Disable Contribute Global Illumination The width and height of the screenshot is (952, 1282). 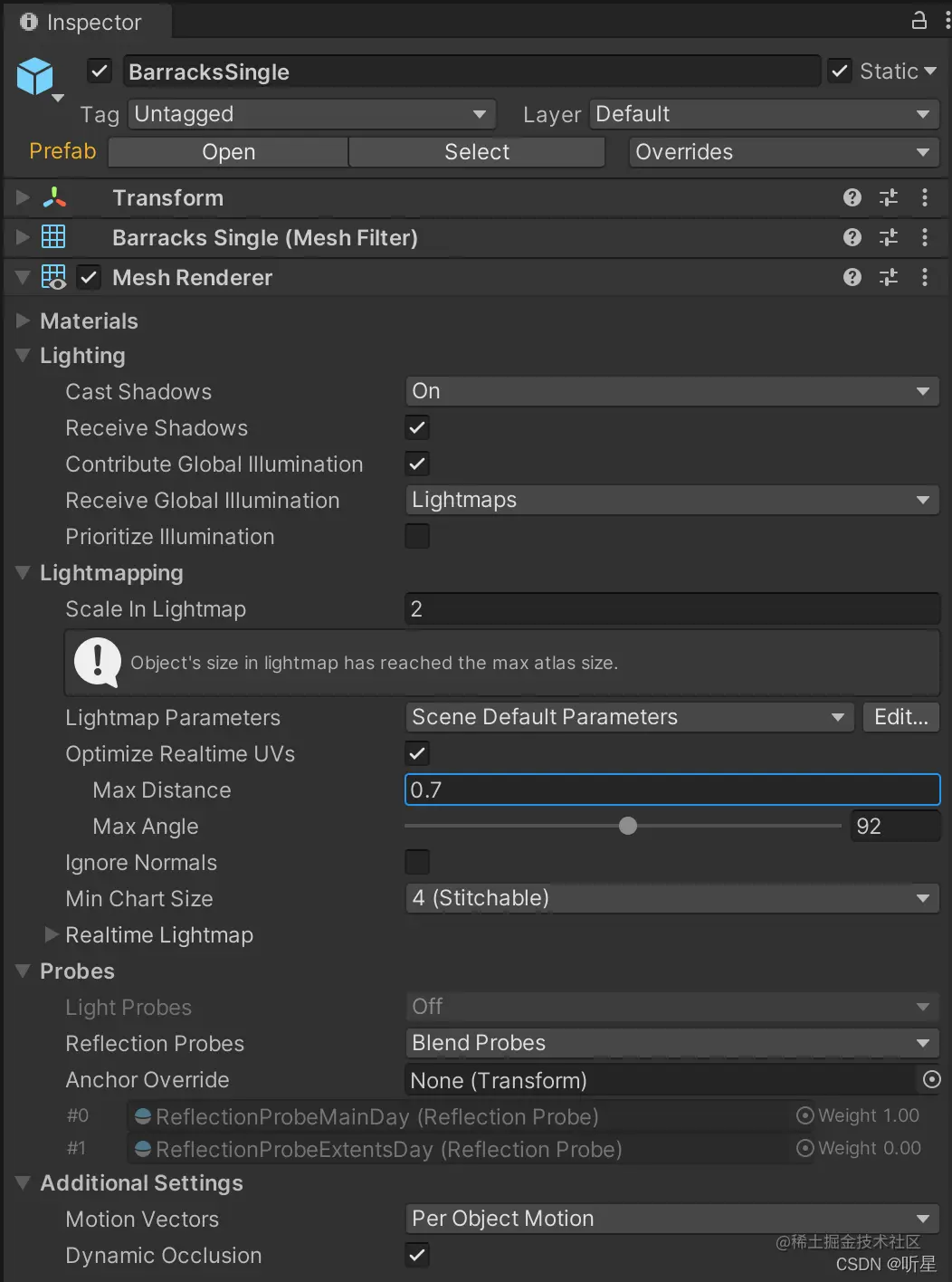[416, 464]
